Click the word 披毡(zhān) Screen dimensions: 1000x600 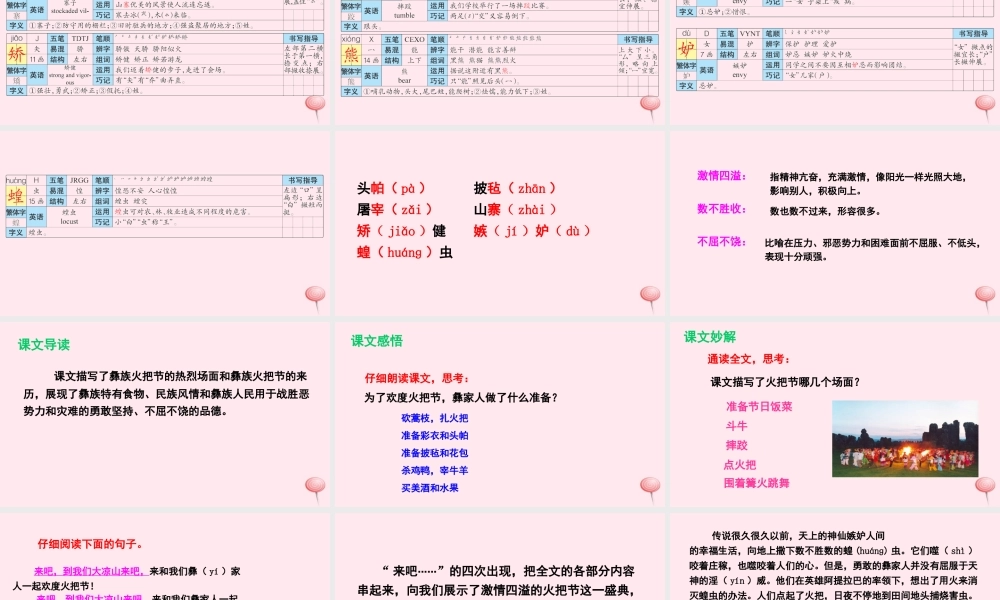click(x=515, y=188)
